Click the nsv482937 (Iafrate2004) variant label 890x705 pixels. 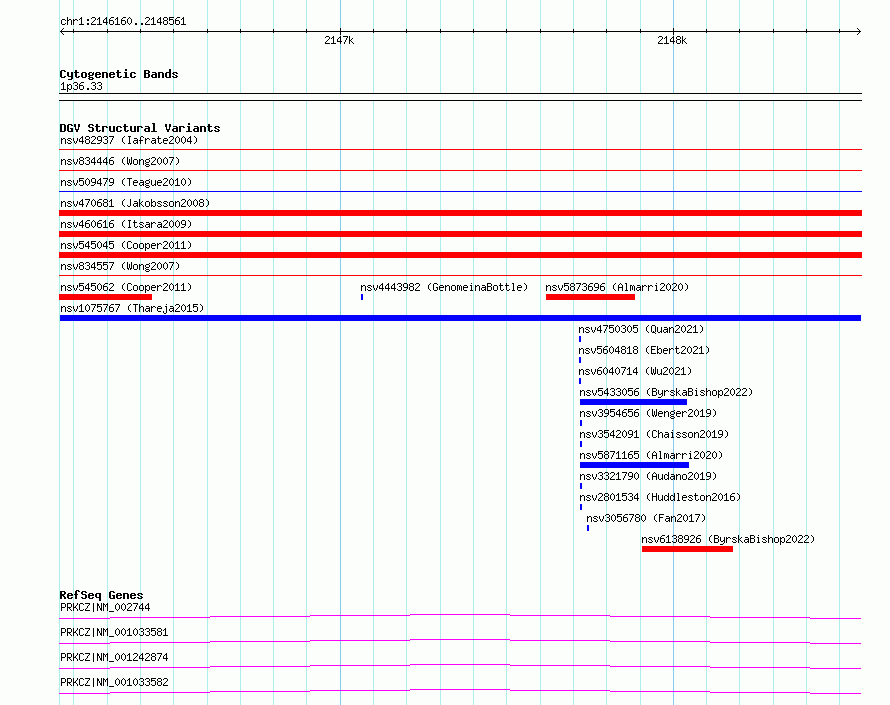coord(129,140)
